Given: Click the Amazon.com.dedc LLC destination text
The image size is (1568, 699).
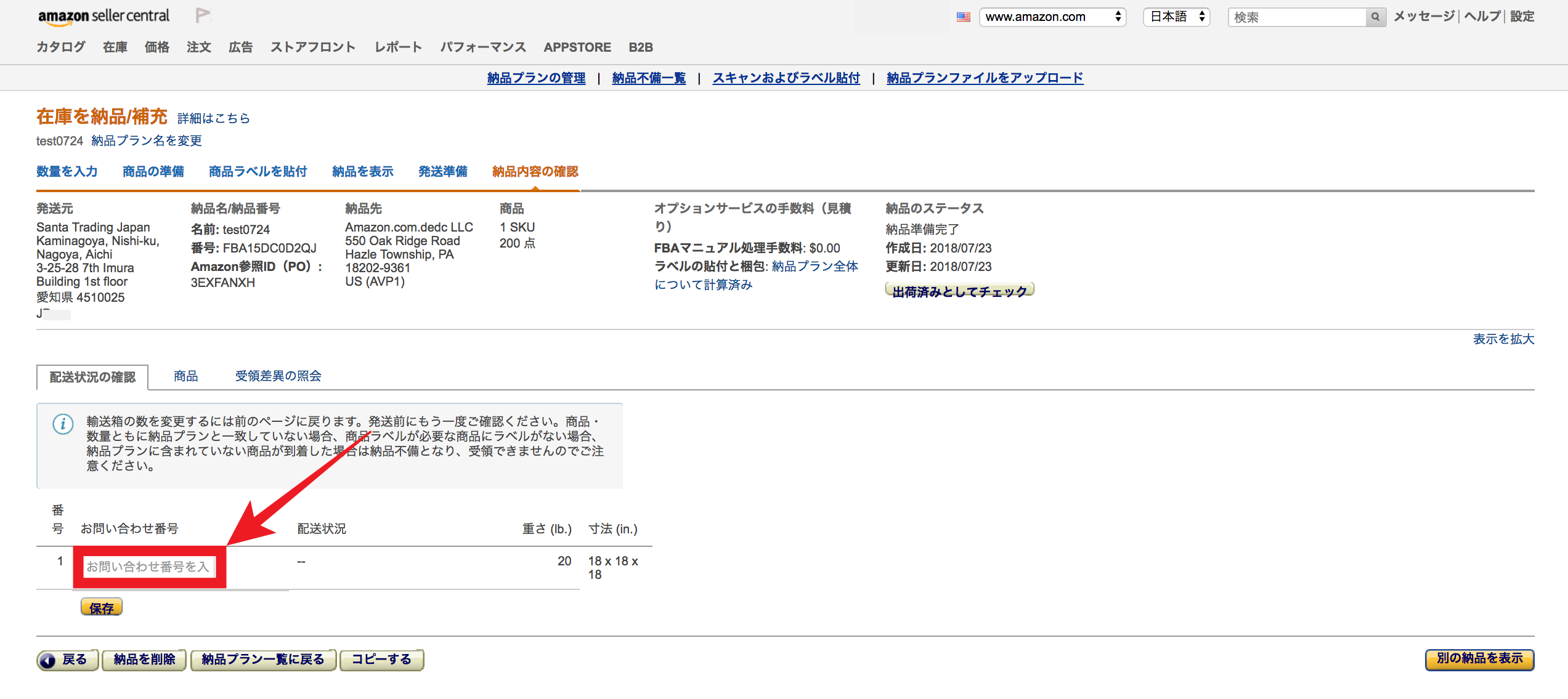Looking at the screenshot, I should click(409, 227).
